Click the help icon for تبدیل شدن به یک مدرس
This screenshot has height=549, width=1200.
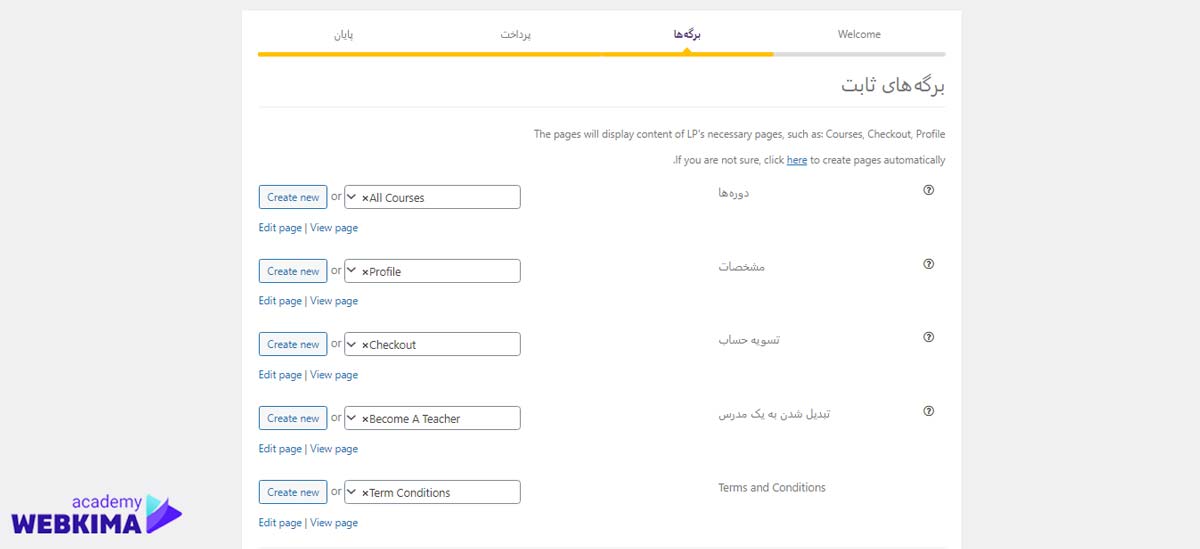928,411
